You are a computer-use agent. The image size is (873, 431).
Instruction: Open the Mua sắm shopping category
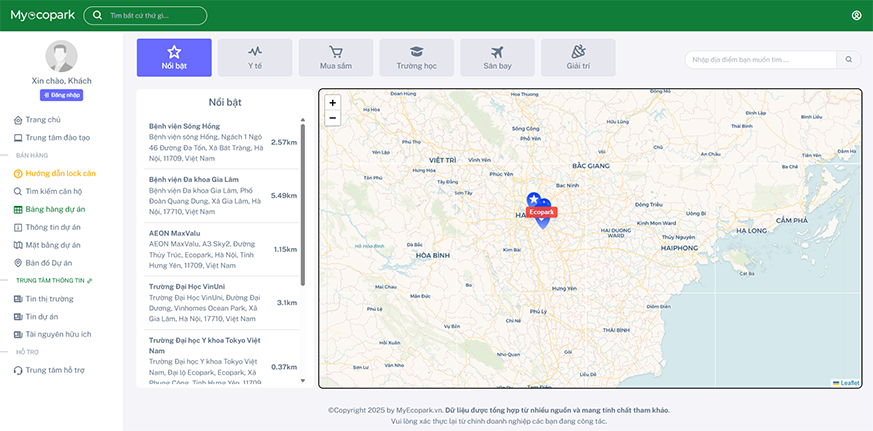point(336,58)
